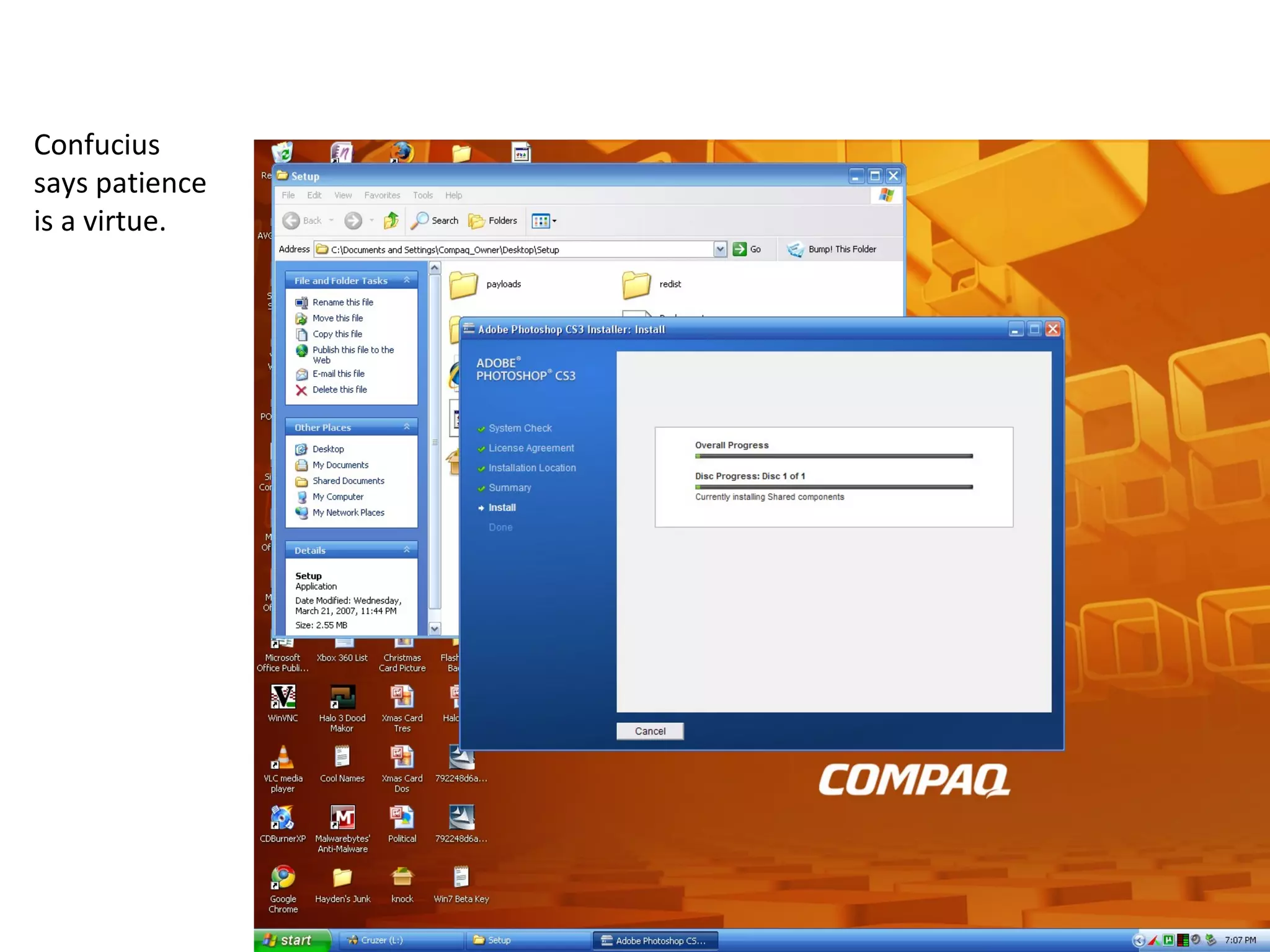
Task: Open the redist folder in Setup window
Action: click(x=652, y=284)
